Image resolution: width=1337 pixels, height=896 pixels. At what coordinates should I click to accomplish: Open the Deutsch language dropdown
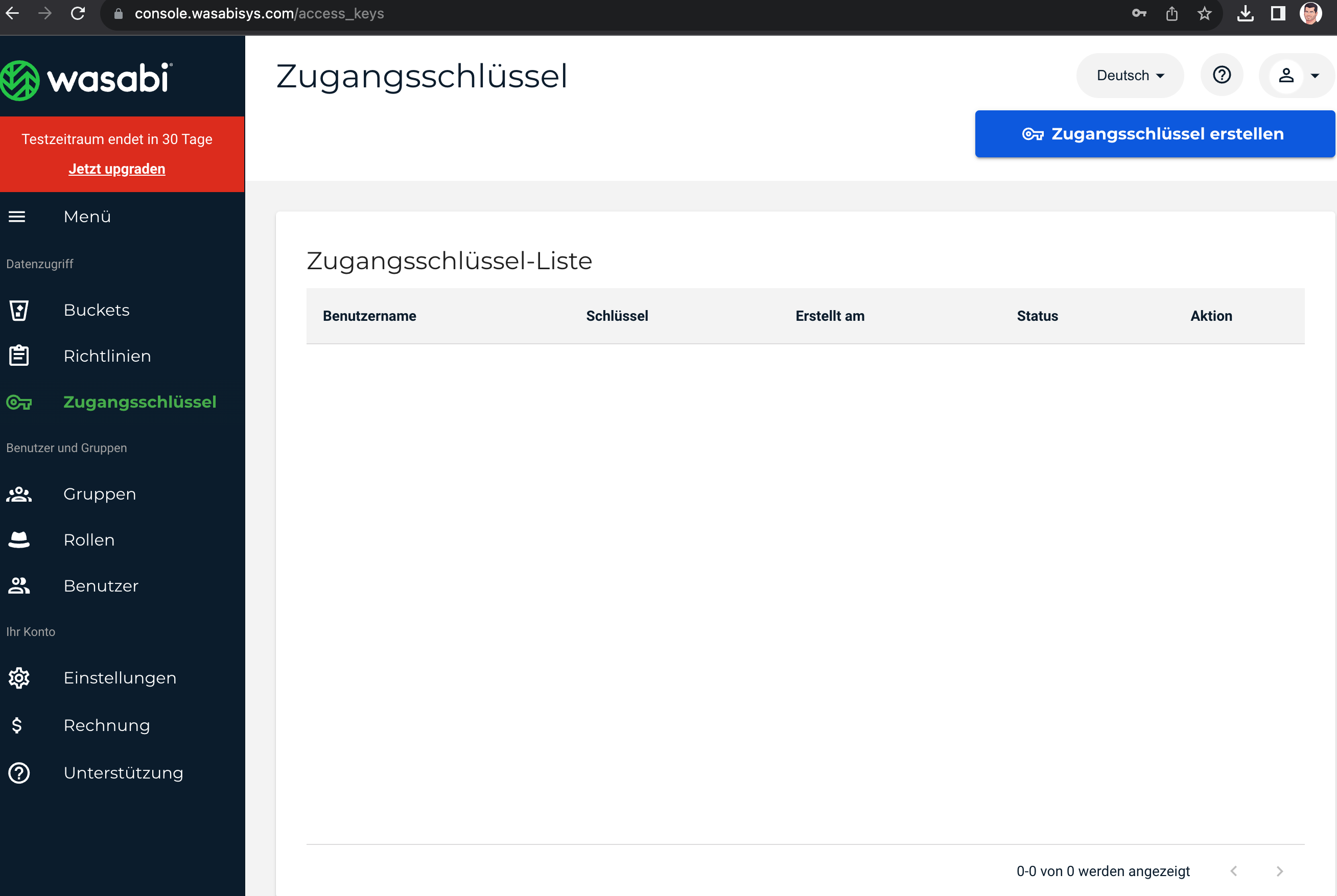pyautogui.click(x=1130, y=76)
